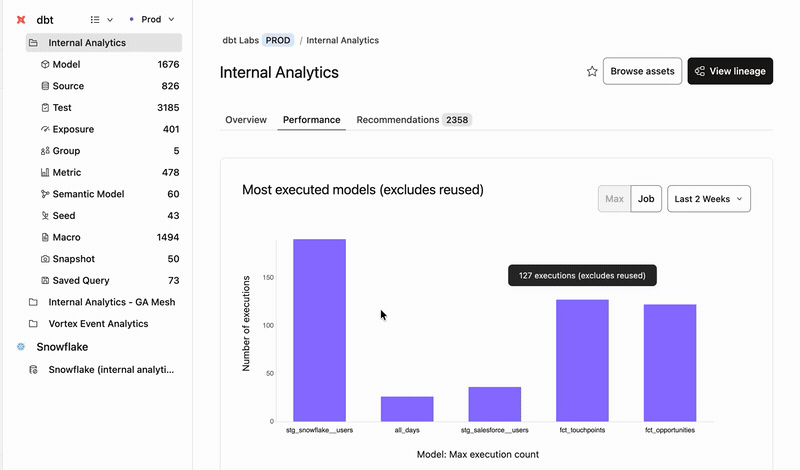800x470 pixels.
Task: Open the Source resource list
Action: click(110, 86)
